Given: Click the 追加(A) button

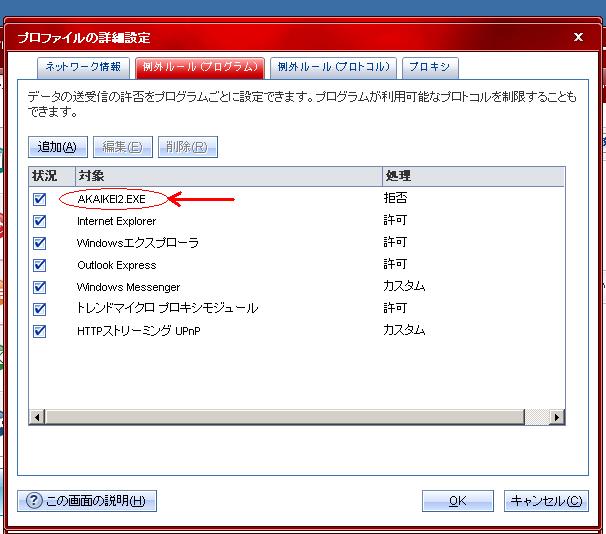Looking at the screenshot, I should (x=57, y=147).
